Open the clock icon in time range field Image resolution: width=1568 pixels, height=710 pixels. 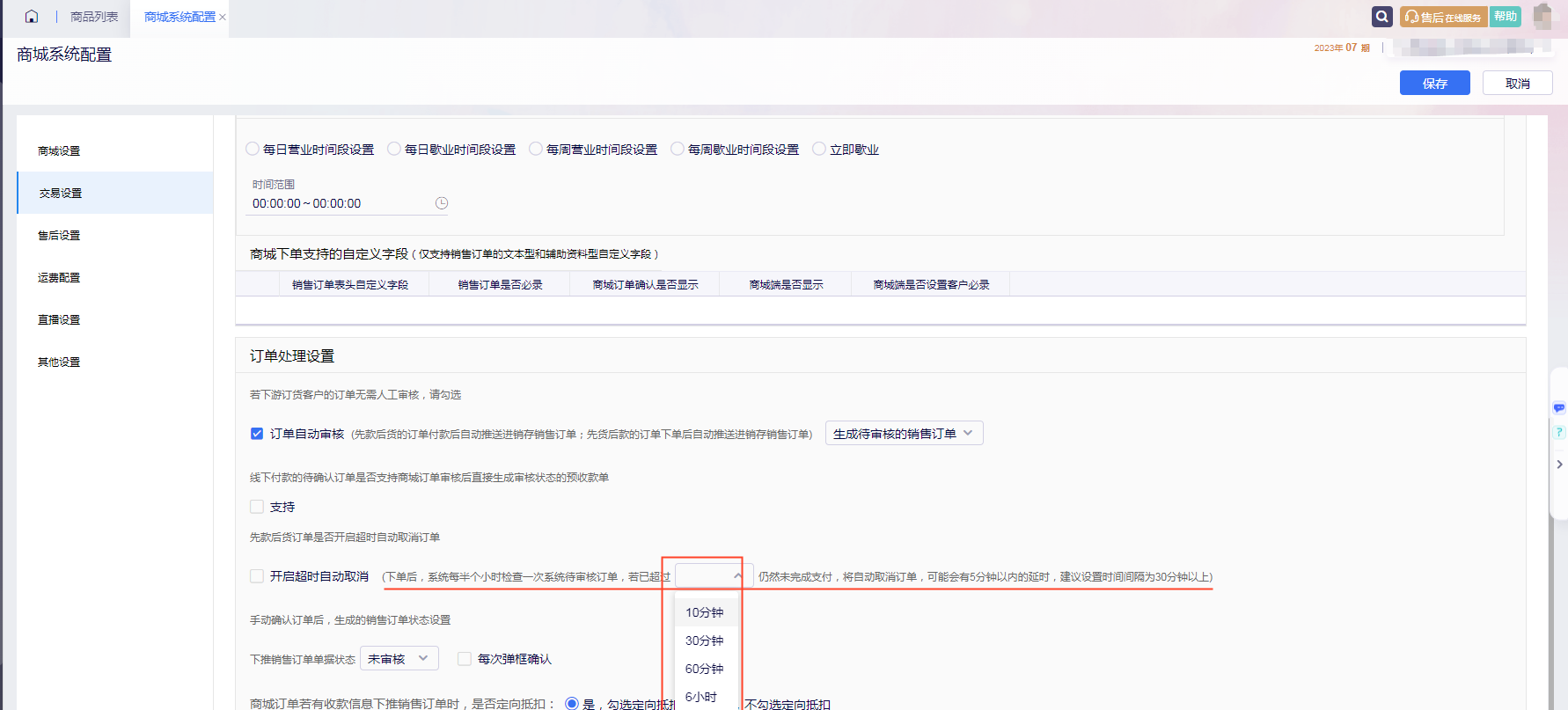(442, 203)
